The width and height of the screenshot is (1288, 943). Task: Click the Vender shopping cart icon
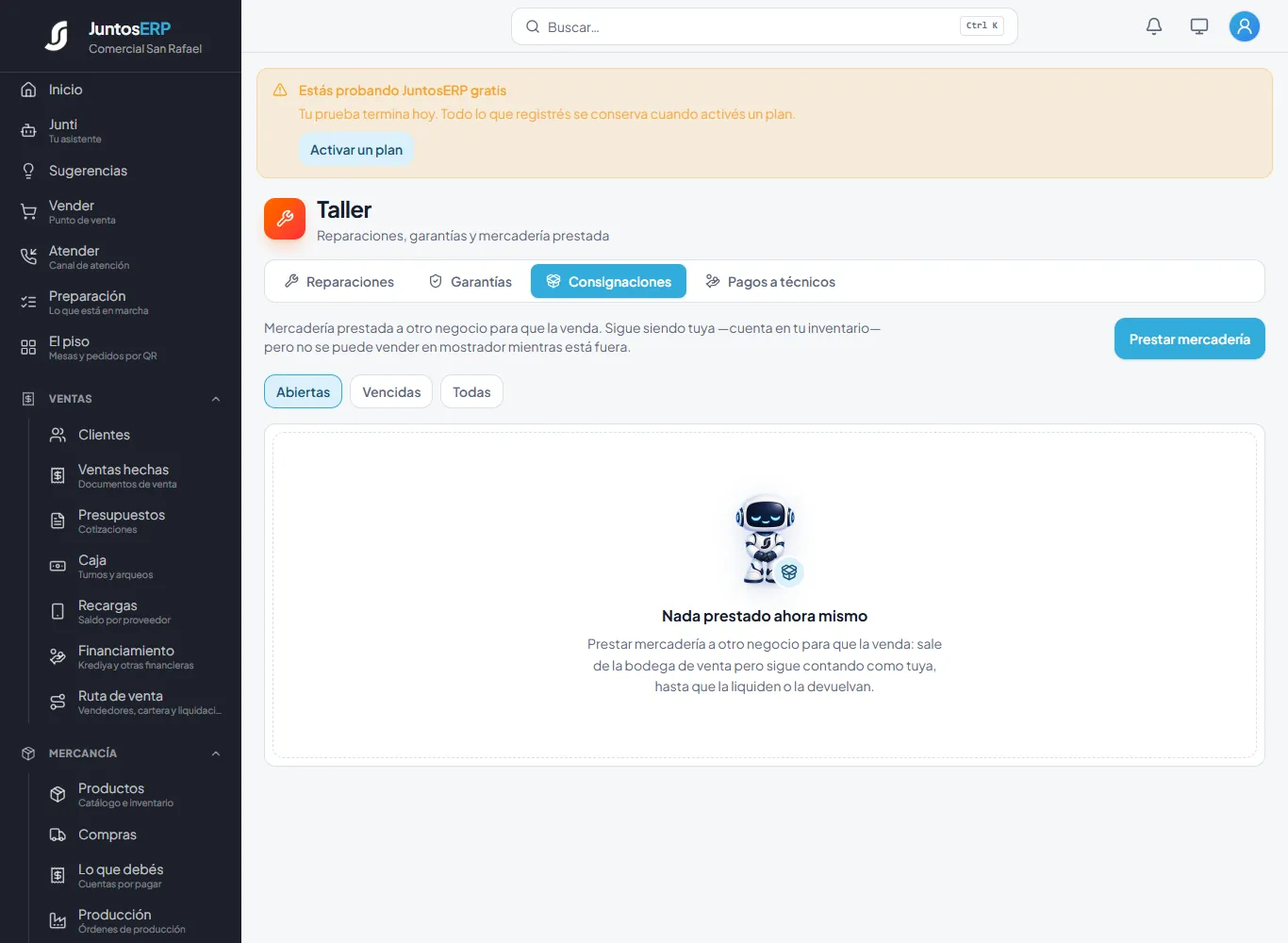28,212
